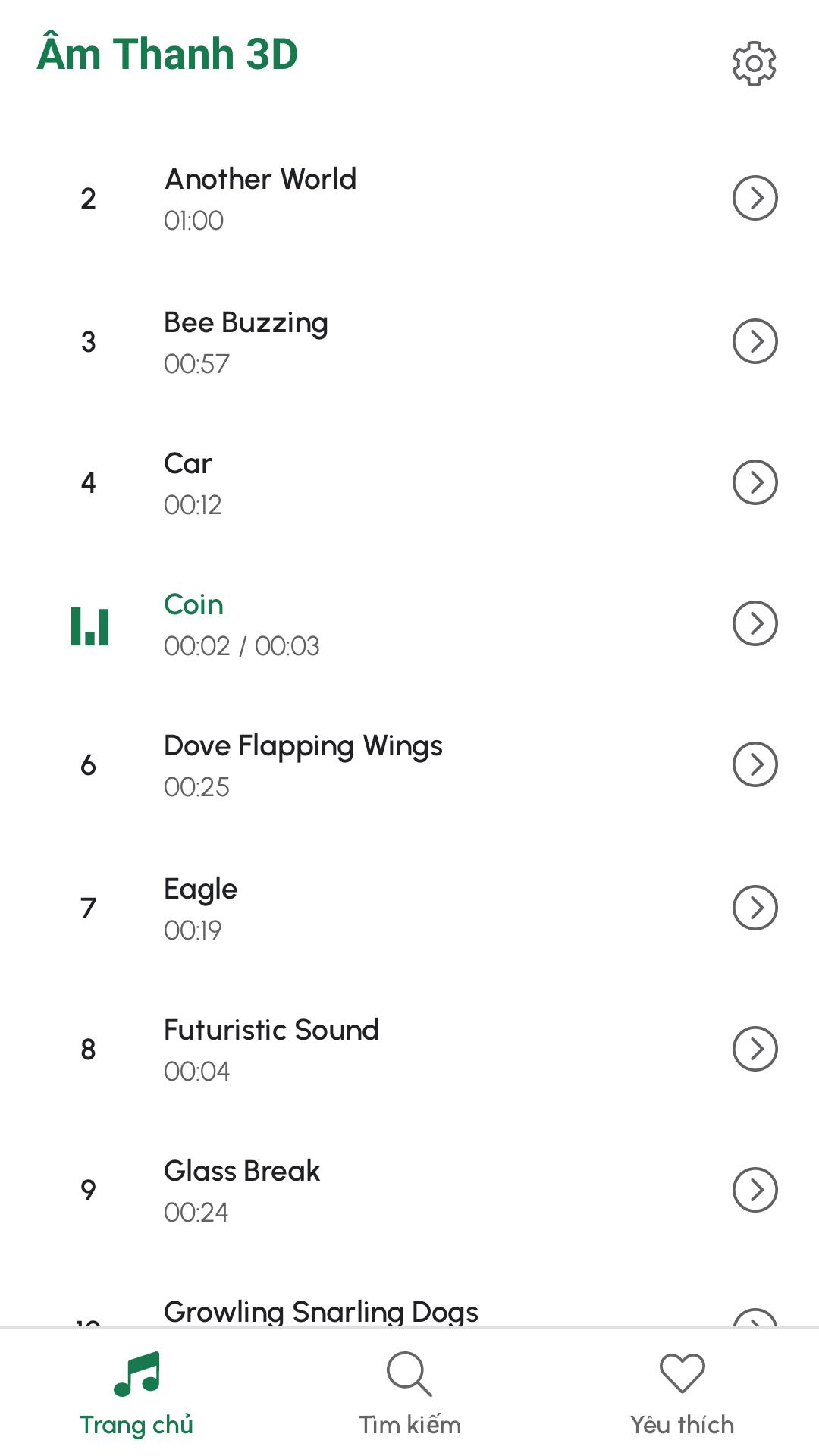The height and width of the screenshot is (1456, 819).
Task: Click the playing equalizer icon beside Coin
Action: click(90, 626)
